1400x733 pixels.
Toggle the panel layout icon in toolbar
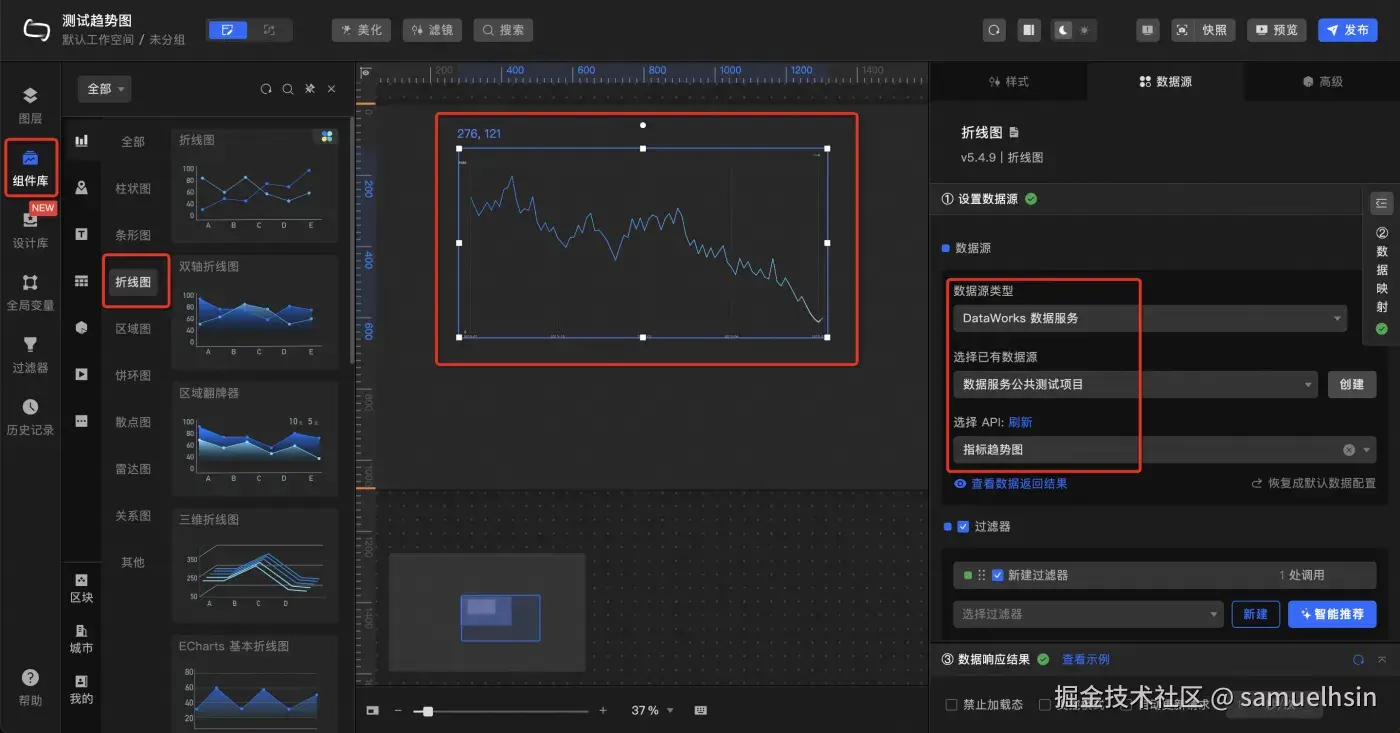click(x=1028, y=30)
